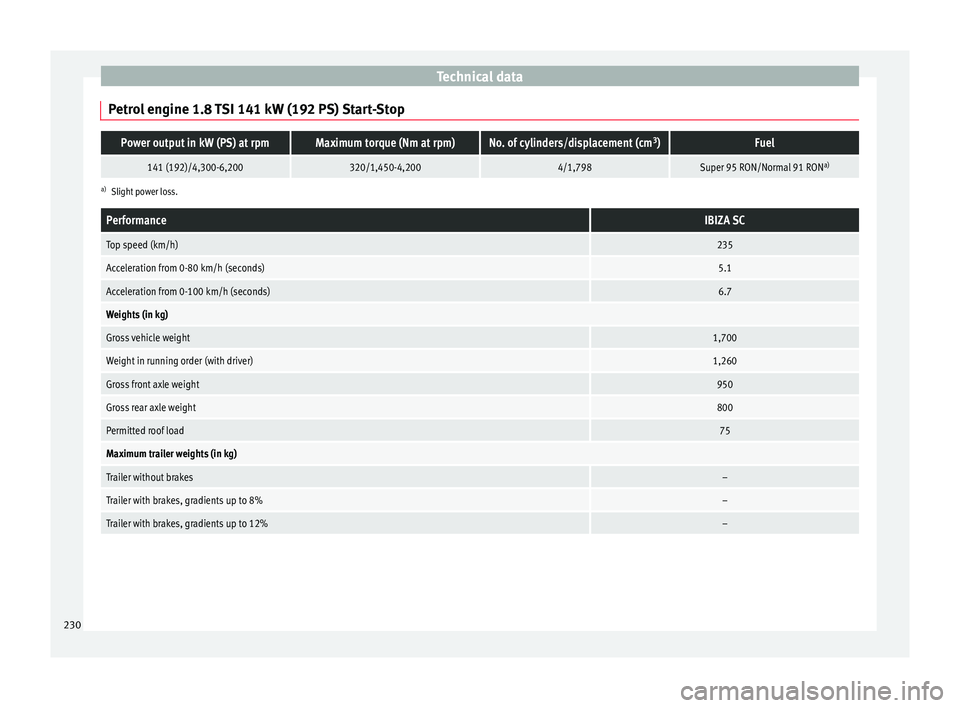Select the roof load value '75'

pyautogui.click(x=724, y=431)
